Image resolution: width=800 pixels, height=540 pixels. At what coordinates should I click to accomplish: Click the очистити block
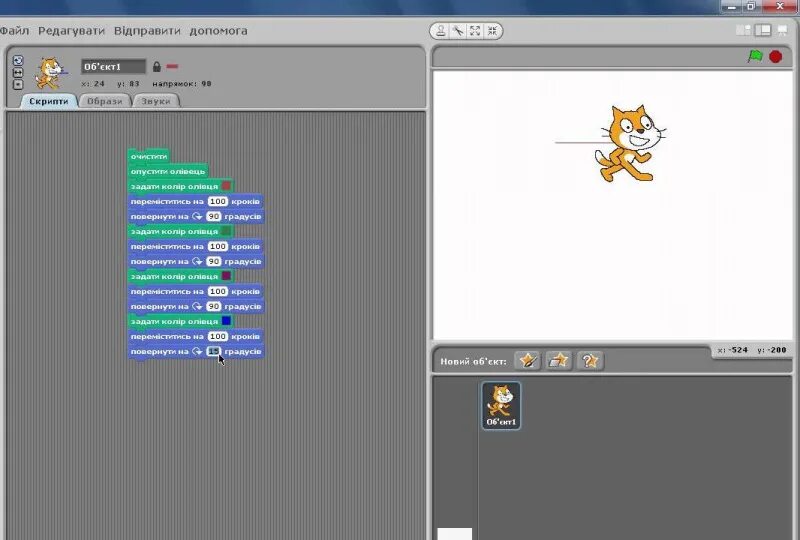(x=148, y=156)
